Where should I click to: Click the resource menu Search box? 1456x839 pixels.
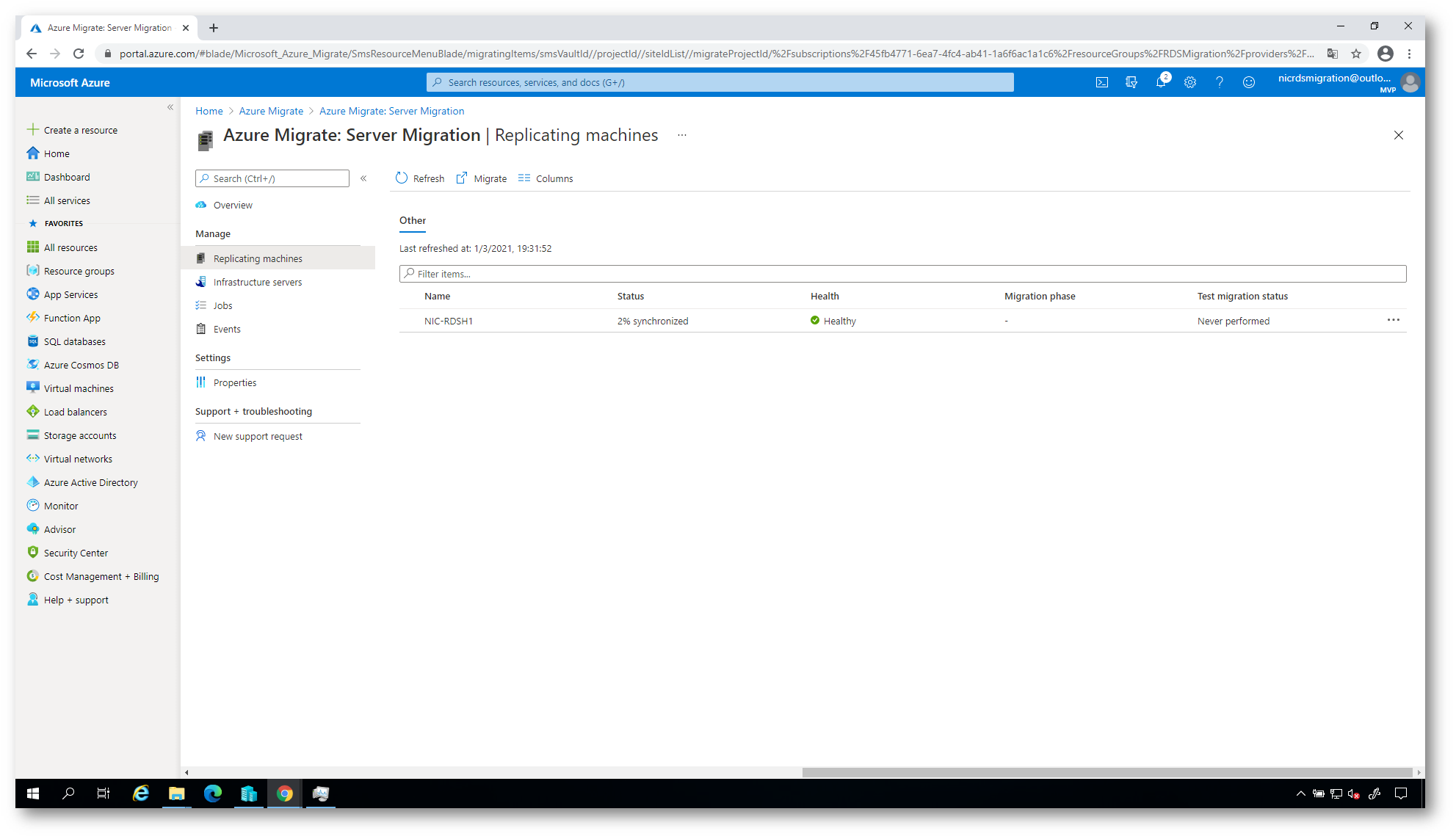pos(272,178)
